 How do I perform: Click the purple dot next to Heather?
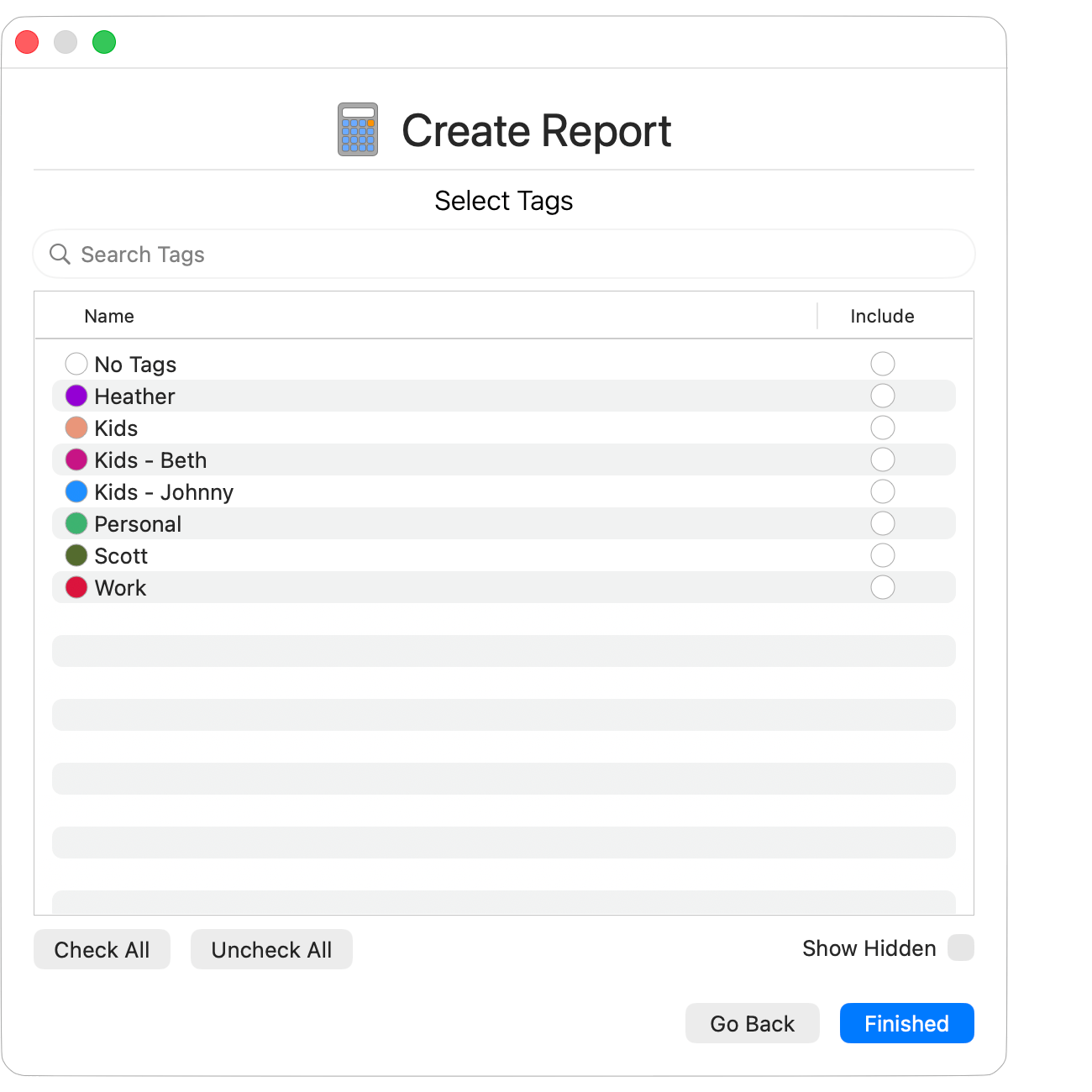(76, 396)
